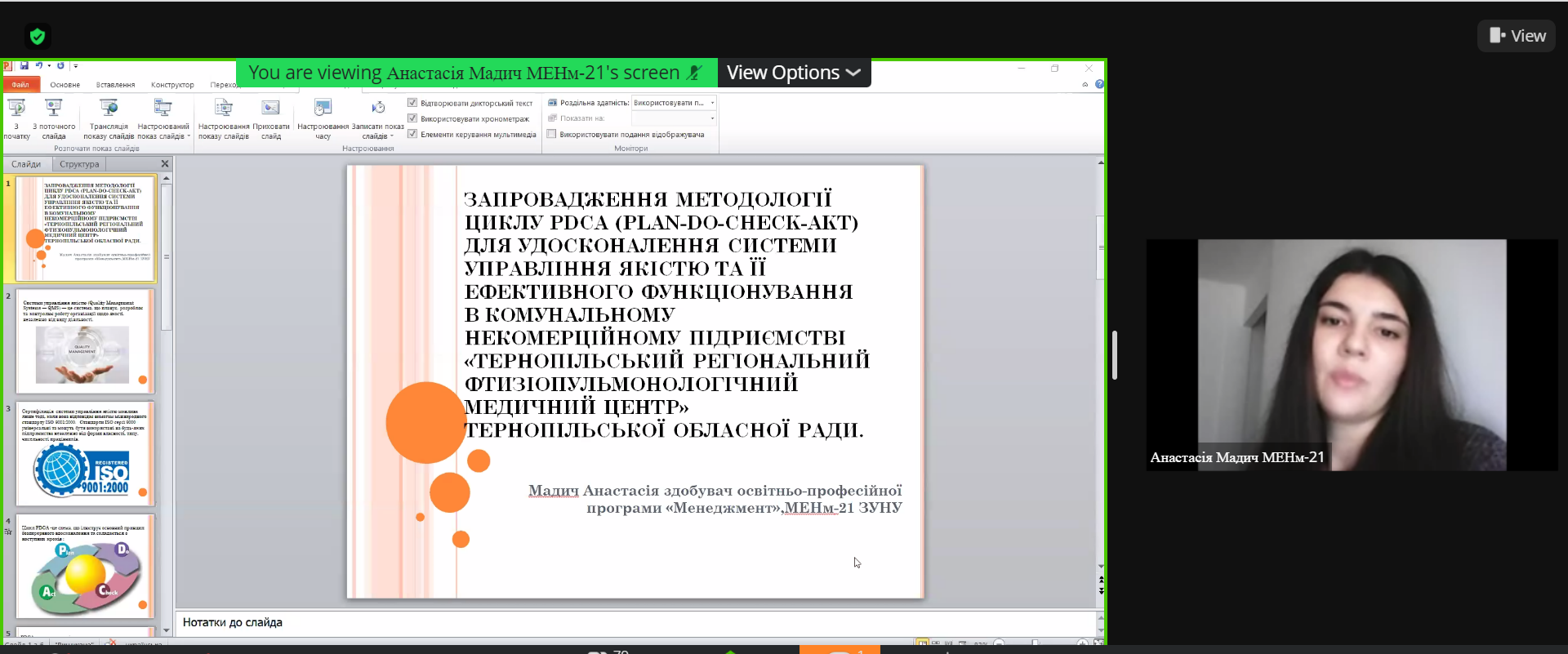
Task: Click the Zoom View button
Action: [1517, 36]
